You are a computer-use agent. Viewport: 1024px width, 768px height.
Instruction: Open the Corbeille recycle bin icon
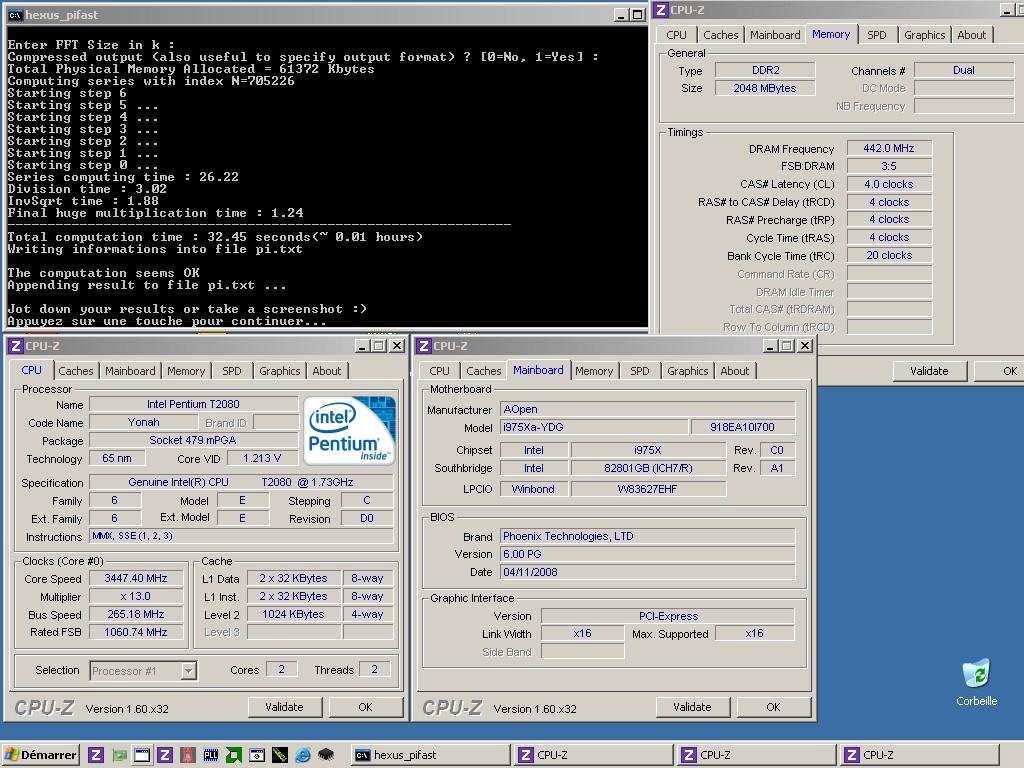tap(976, 682)
